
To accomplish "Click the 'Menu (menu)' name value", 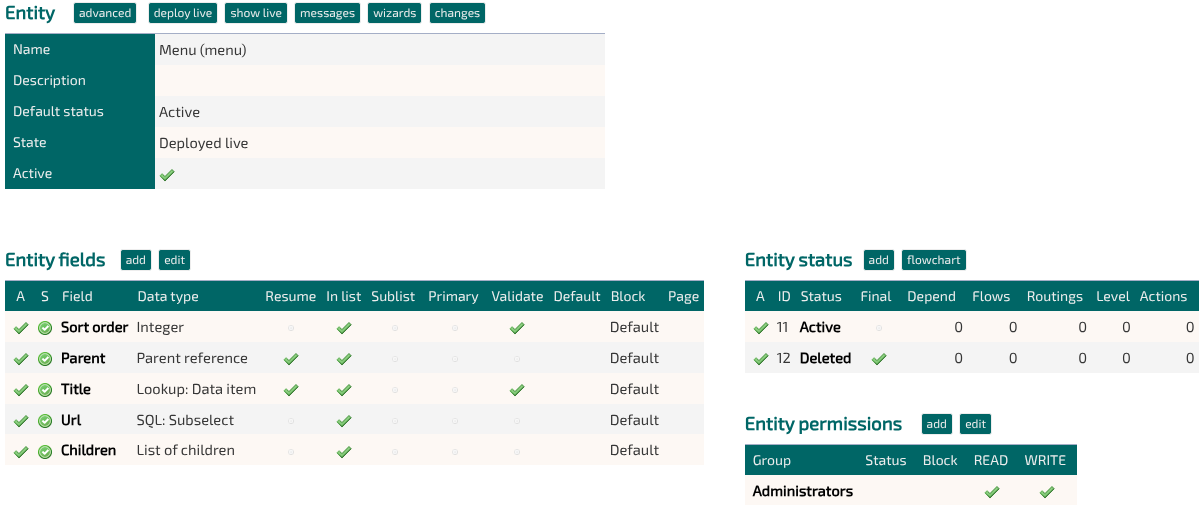I will pos(203,50).
